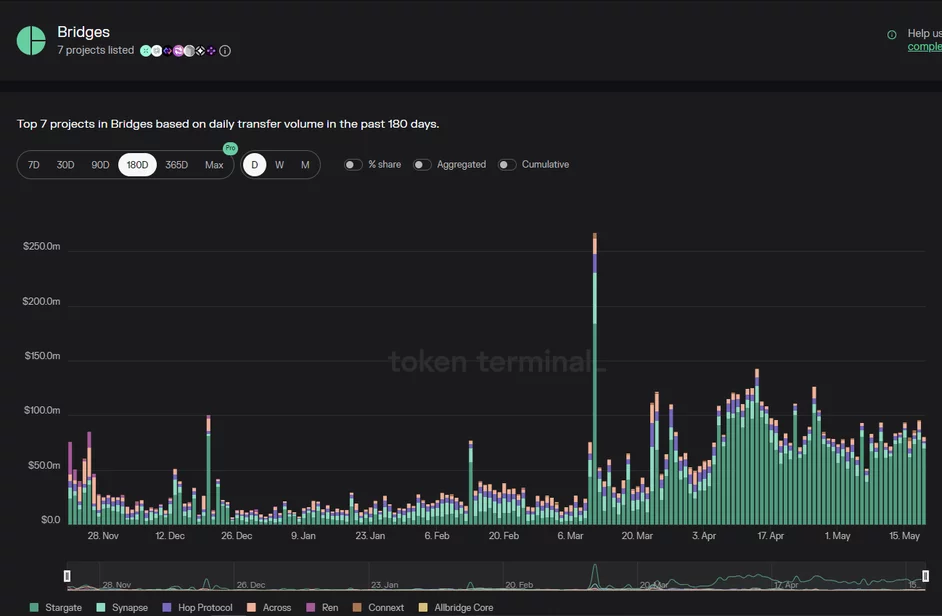Open the green link at top right
The image size is (942, 616).
[924, 47]
